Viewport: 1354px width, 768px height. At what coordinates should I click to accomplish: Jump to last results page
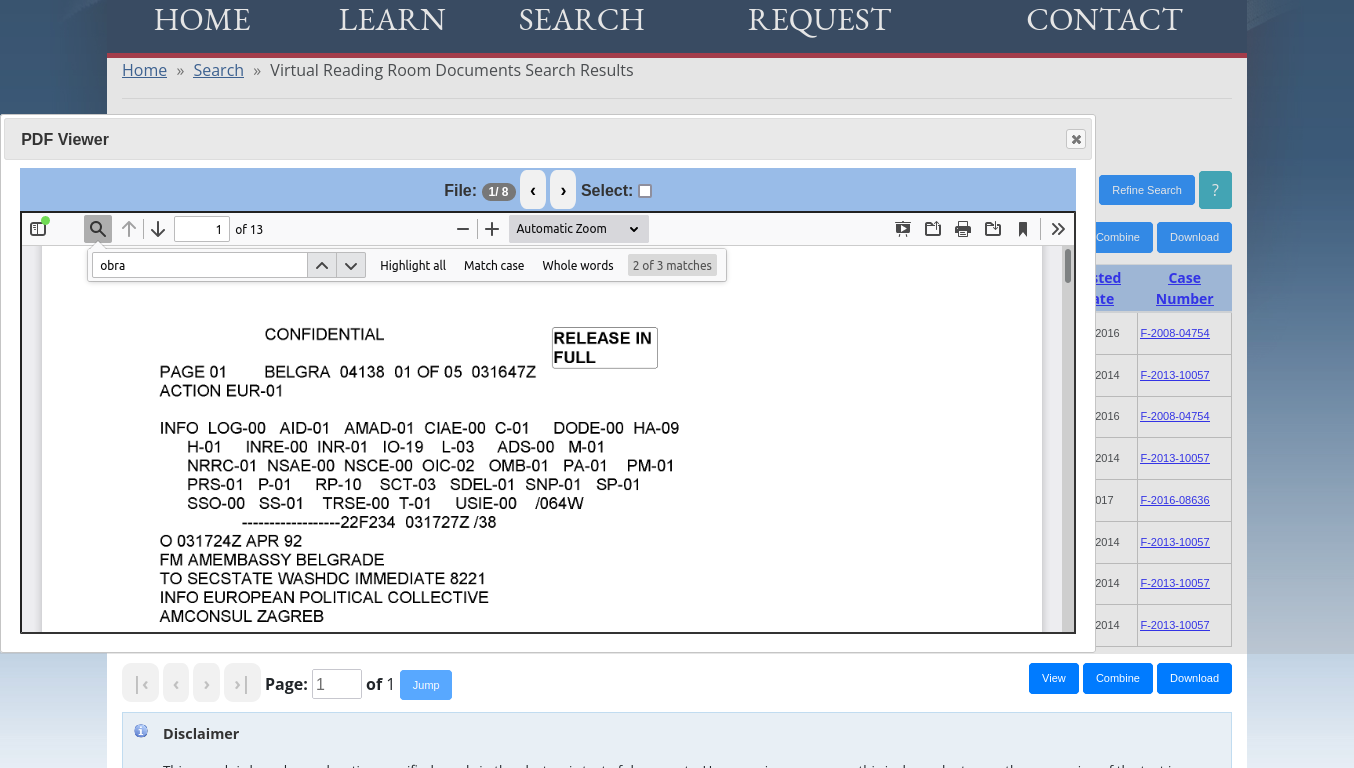click(242, 684)
